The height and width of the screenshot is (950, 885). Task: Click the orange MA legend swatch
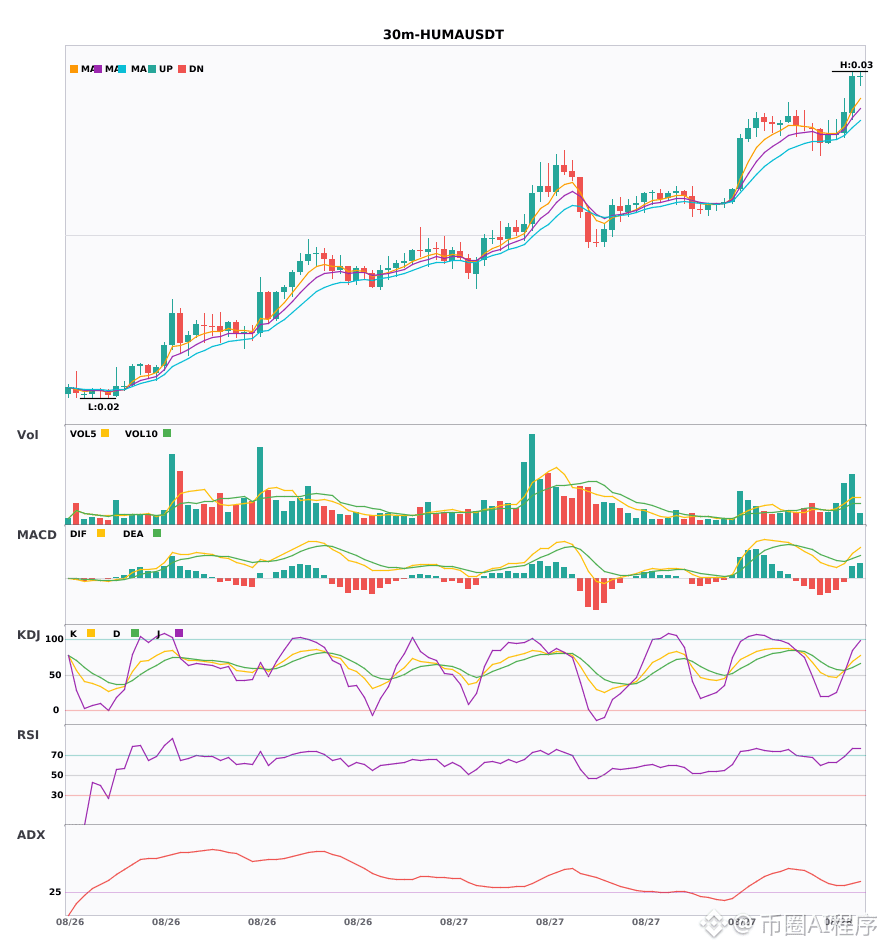(x=74, y=69)
